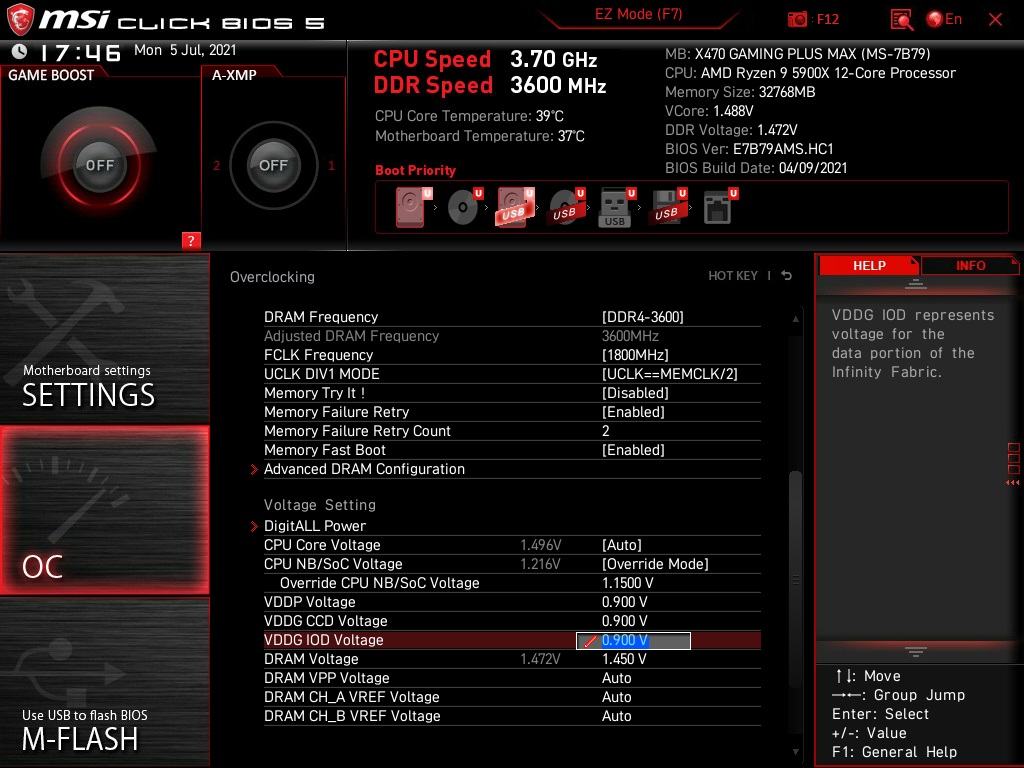Select the USB floppy boot device icon

click(x=667, y=207)
